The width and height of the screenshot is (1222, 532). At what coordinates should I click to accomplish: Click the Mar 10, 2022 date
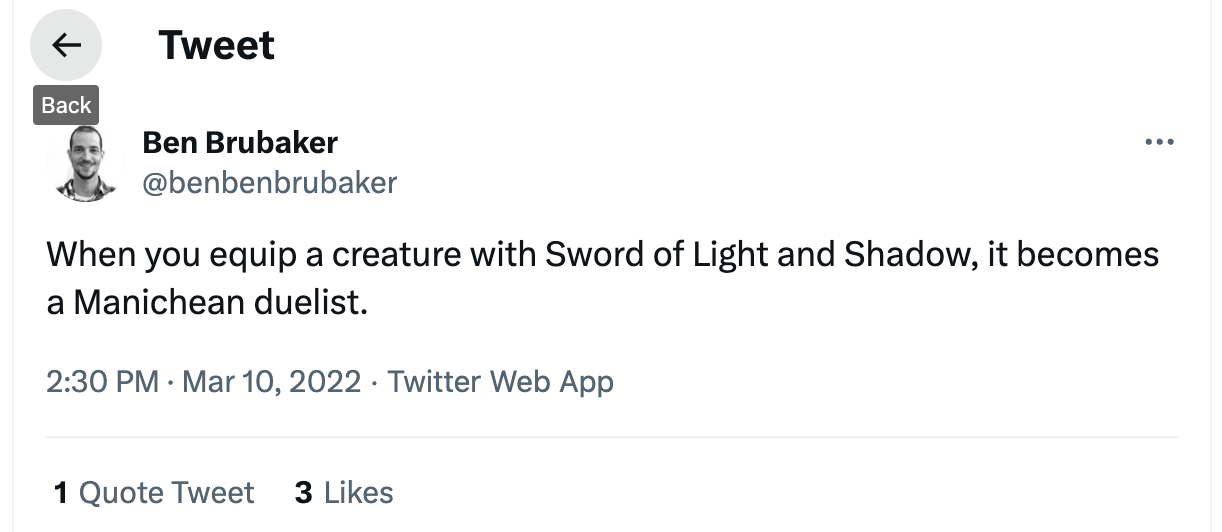(x=270, y=381)
